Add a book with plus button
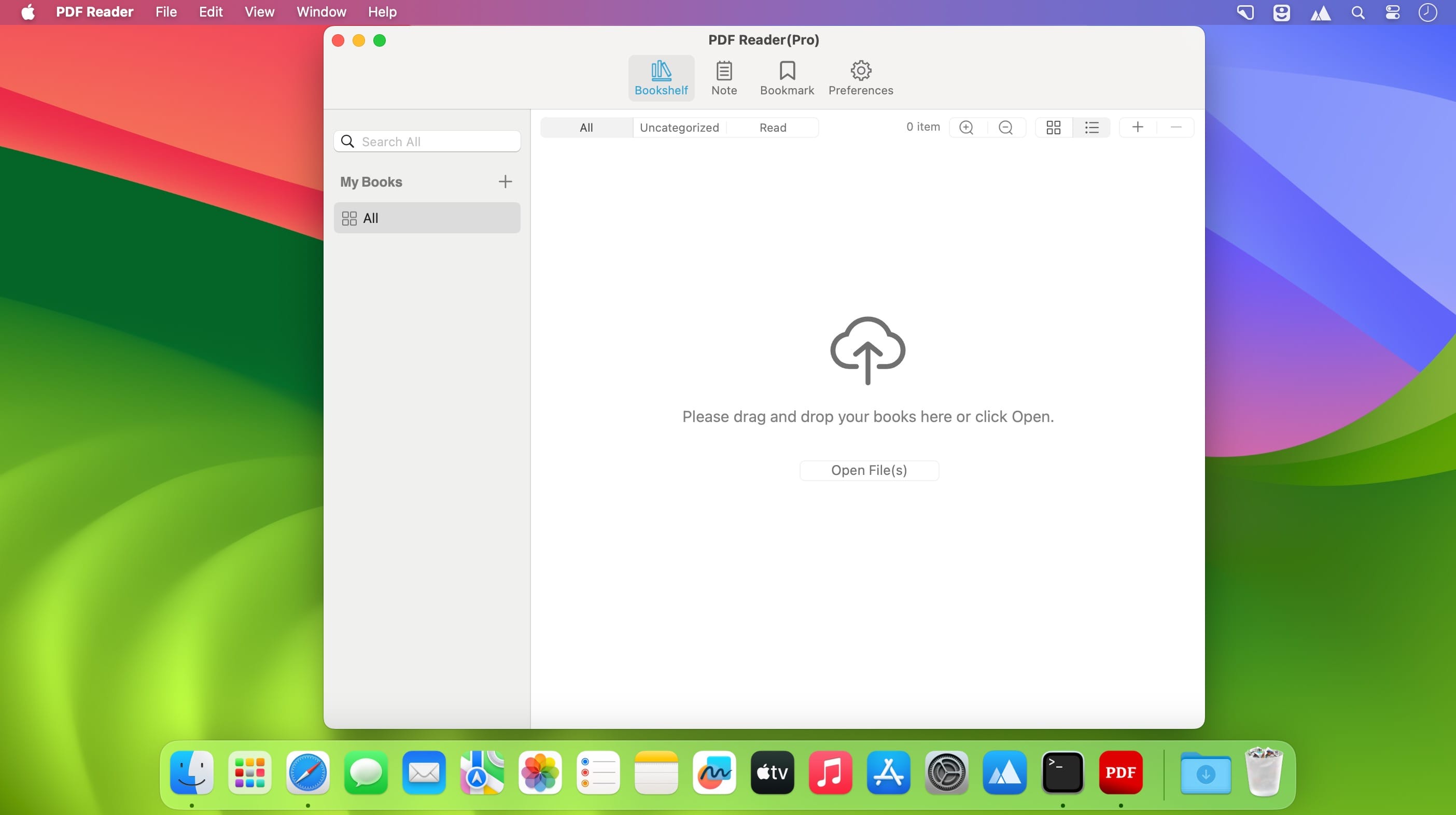Image resolution: width=1456 pixels, height=815 pixels. pos(1138,127)
